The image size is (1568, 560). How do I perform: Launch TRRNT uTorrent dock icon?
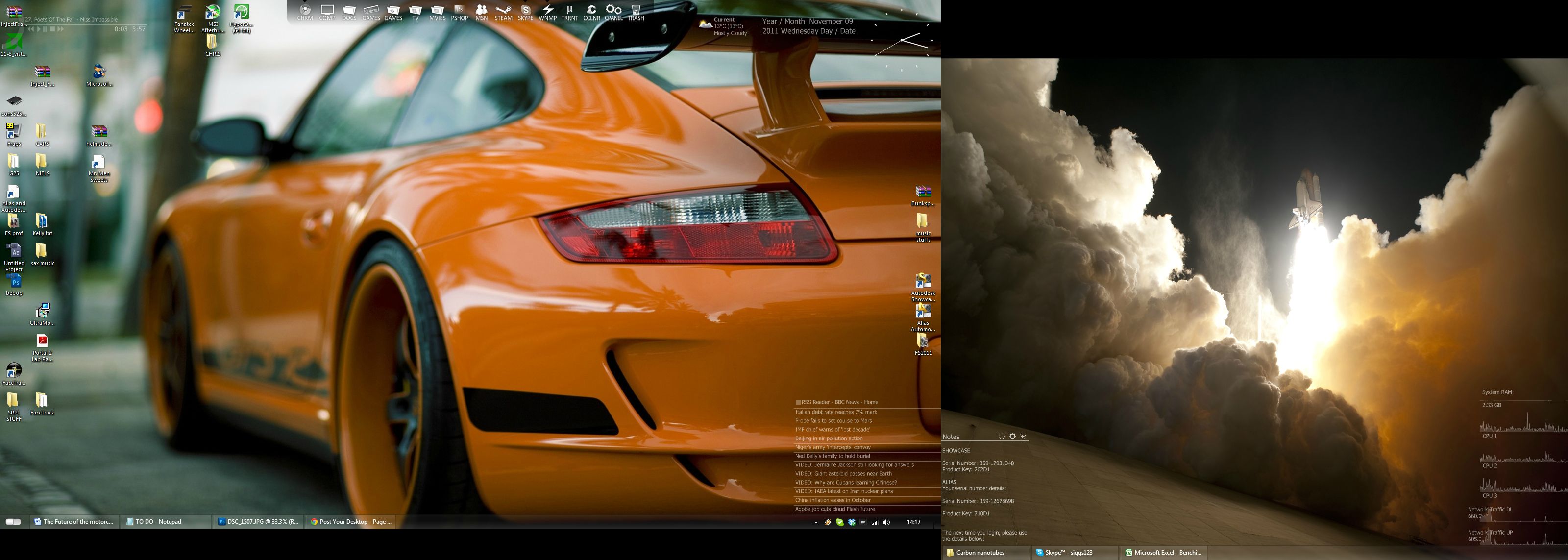569,11
